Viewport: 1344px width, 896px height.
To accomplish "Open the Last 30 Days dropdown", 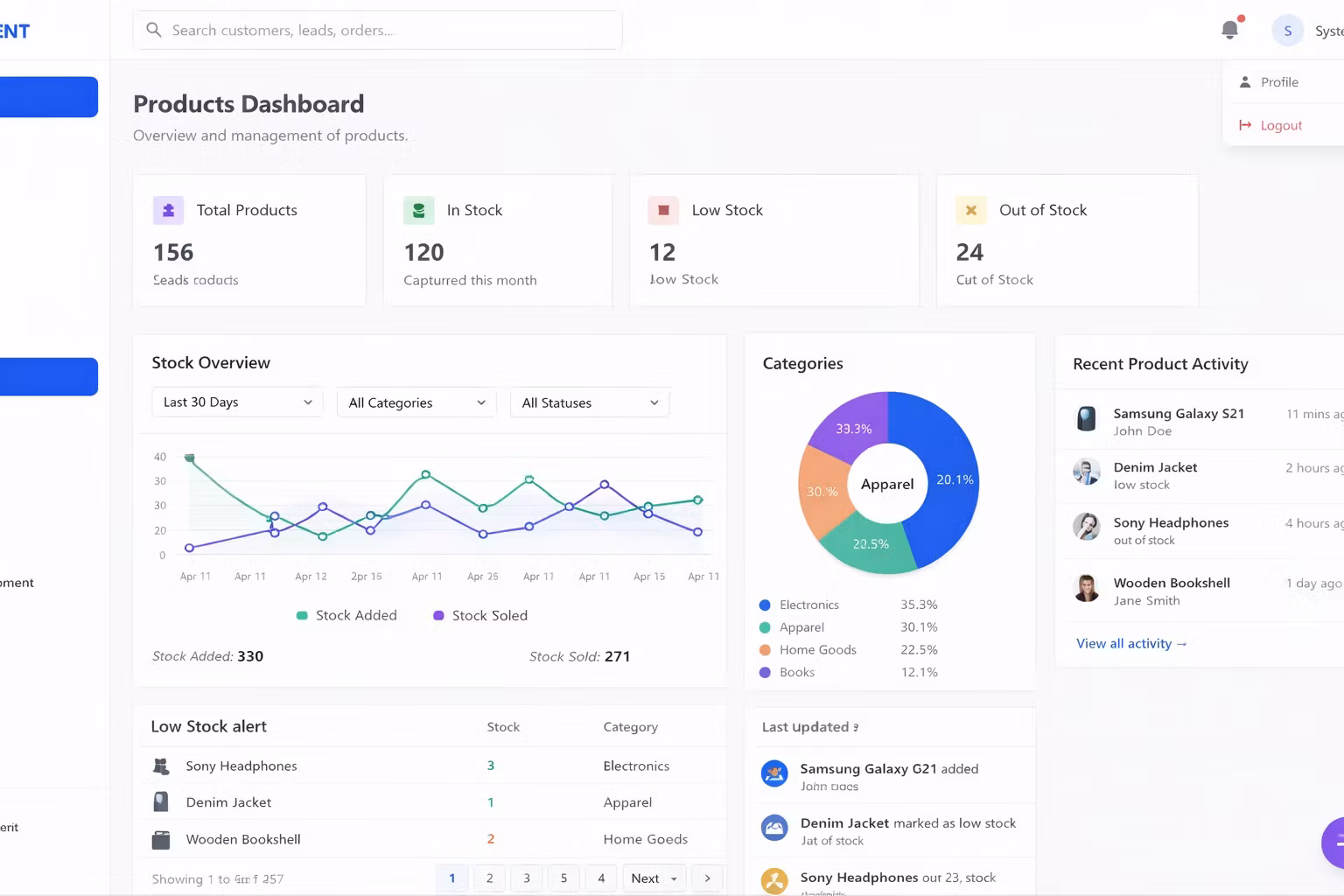I will (x=237, y=402).
